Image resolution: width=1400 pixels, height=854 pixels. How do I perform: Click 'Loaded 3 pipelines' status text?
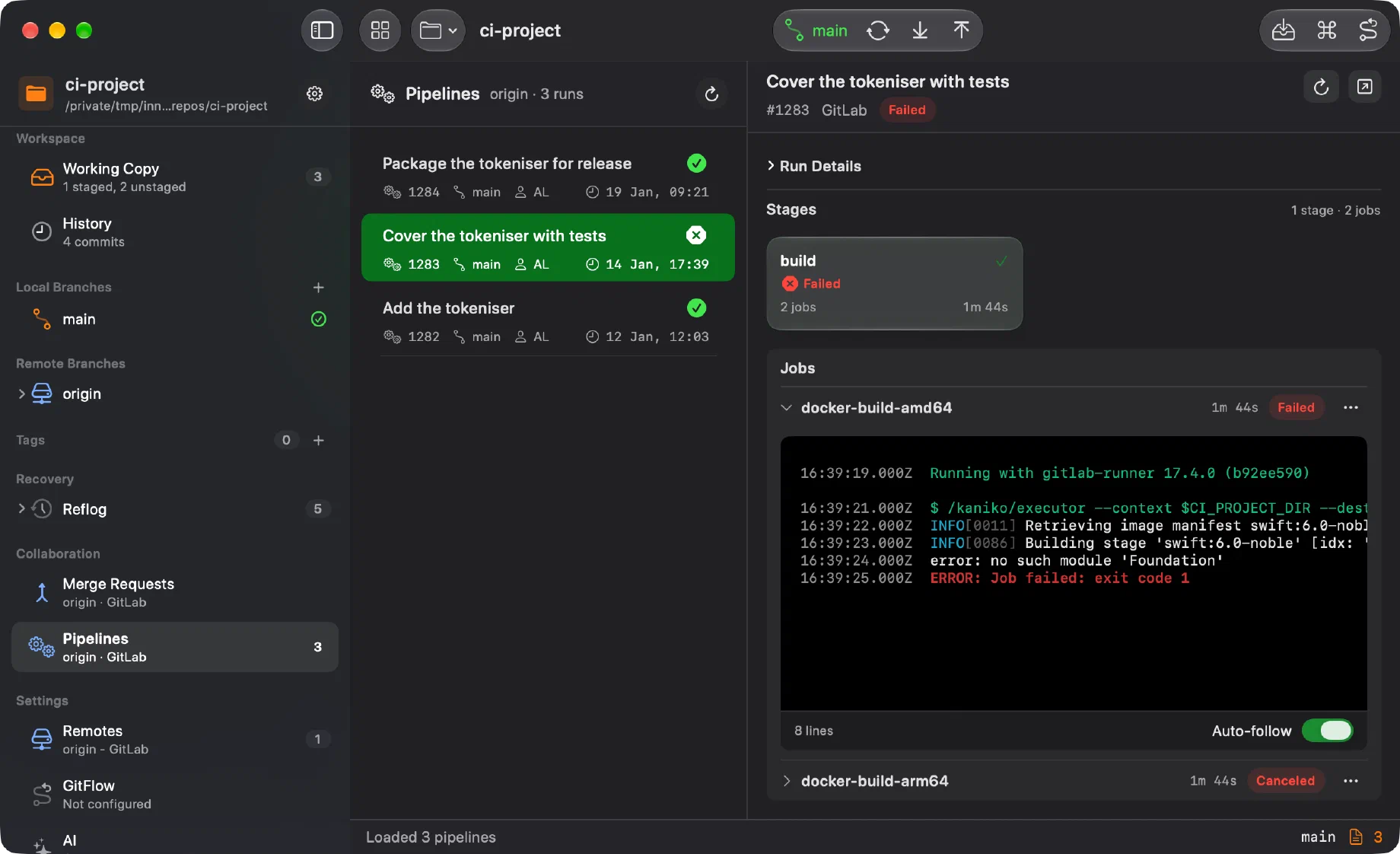click(431, 837)
